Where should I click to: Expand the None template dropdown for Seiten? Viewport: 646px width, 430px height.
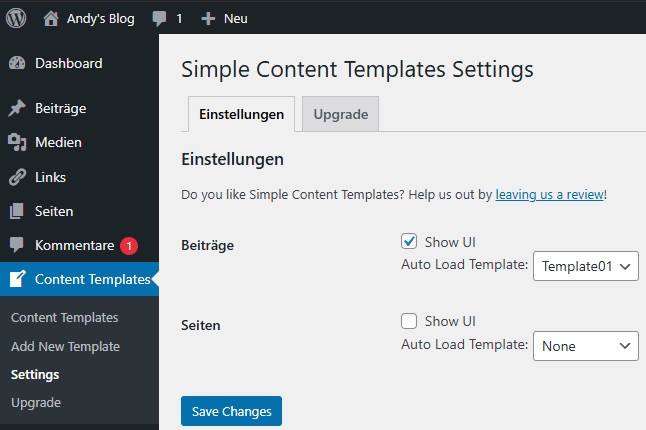(585, 345)
